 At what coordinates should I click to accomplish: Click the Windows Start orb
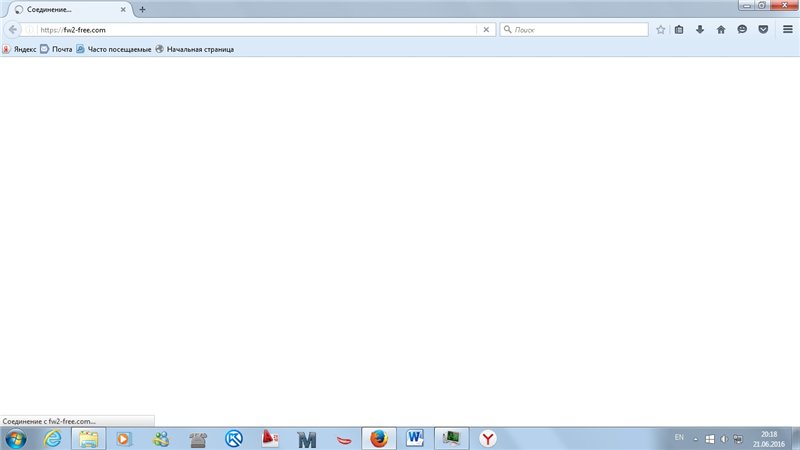[15, 439]
